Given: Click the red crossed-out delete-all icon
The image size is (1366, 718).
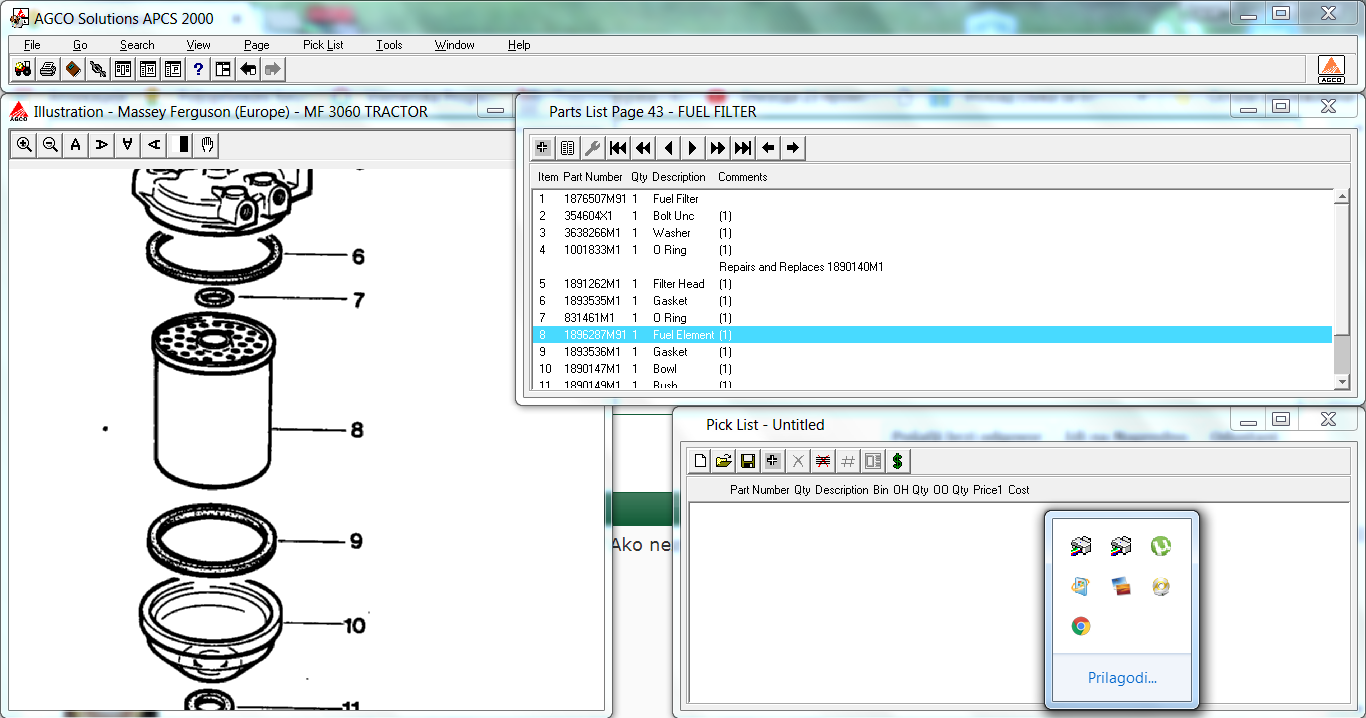Looking at the screenshot, I should pyautogui.click(x=823, y=461).
